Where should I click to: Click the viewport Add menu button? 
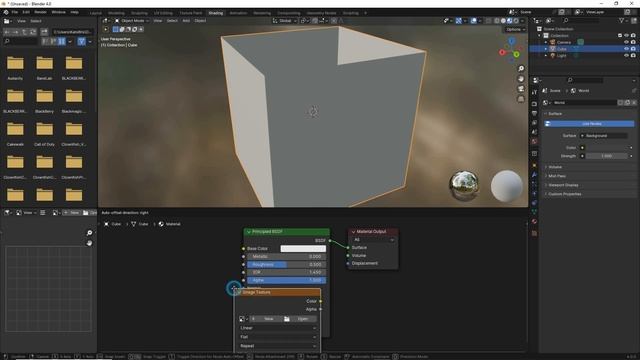coord(186,21)
